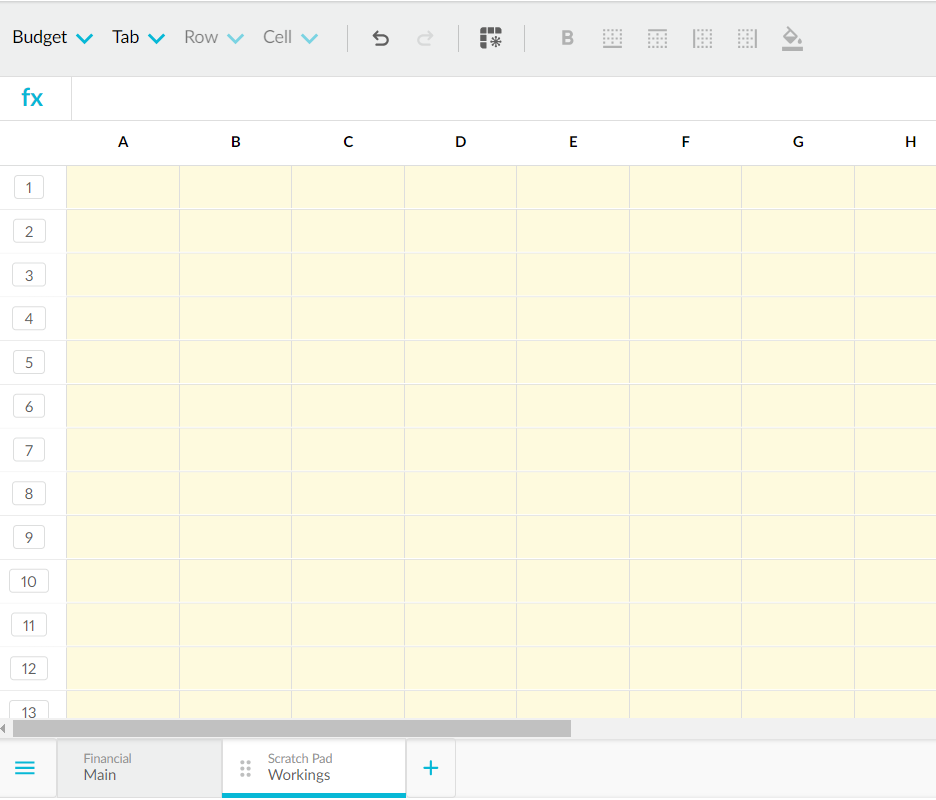Apply right border to cell
Image resolution: width=936 pixels, height=800 pixels.
click(x=747, y=39)
